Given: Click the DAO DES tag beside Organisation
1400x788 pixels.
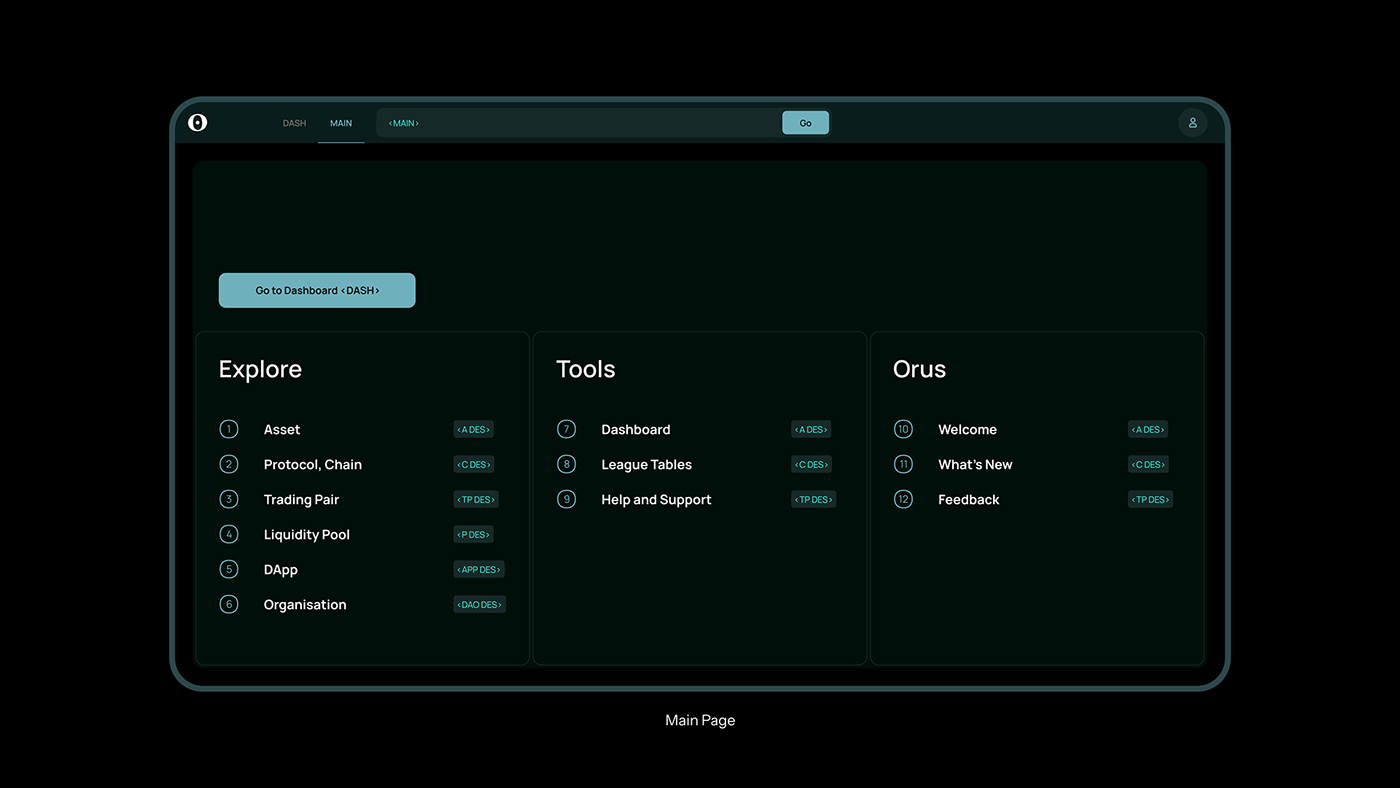Looking at the screenshot, I should 479,604.
